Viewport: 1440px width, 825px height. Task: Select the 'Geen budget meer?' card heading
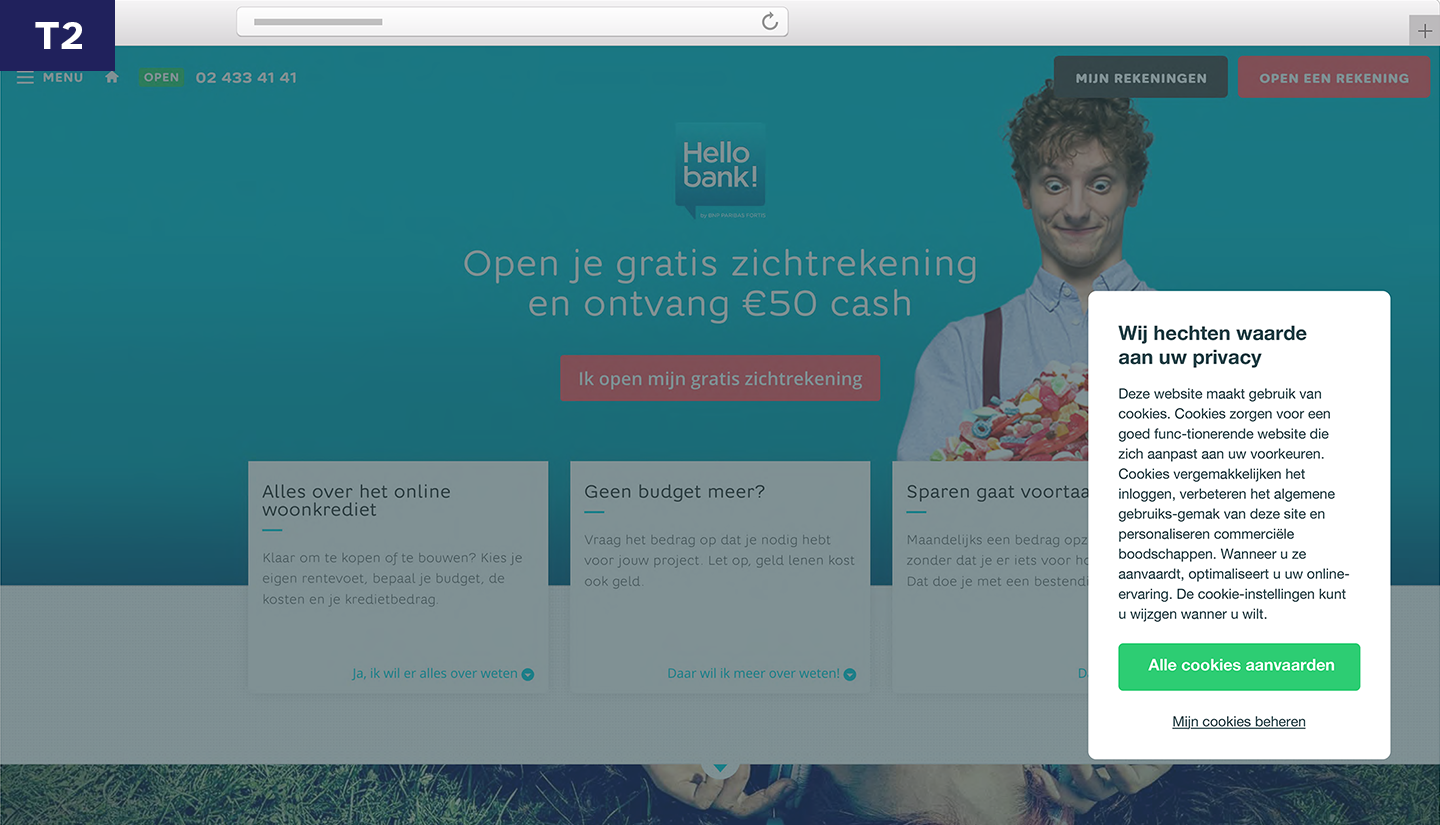pyautogui.click(x=675, y=492)
